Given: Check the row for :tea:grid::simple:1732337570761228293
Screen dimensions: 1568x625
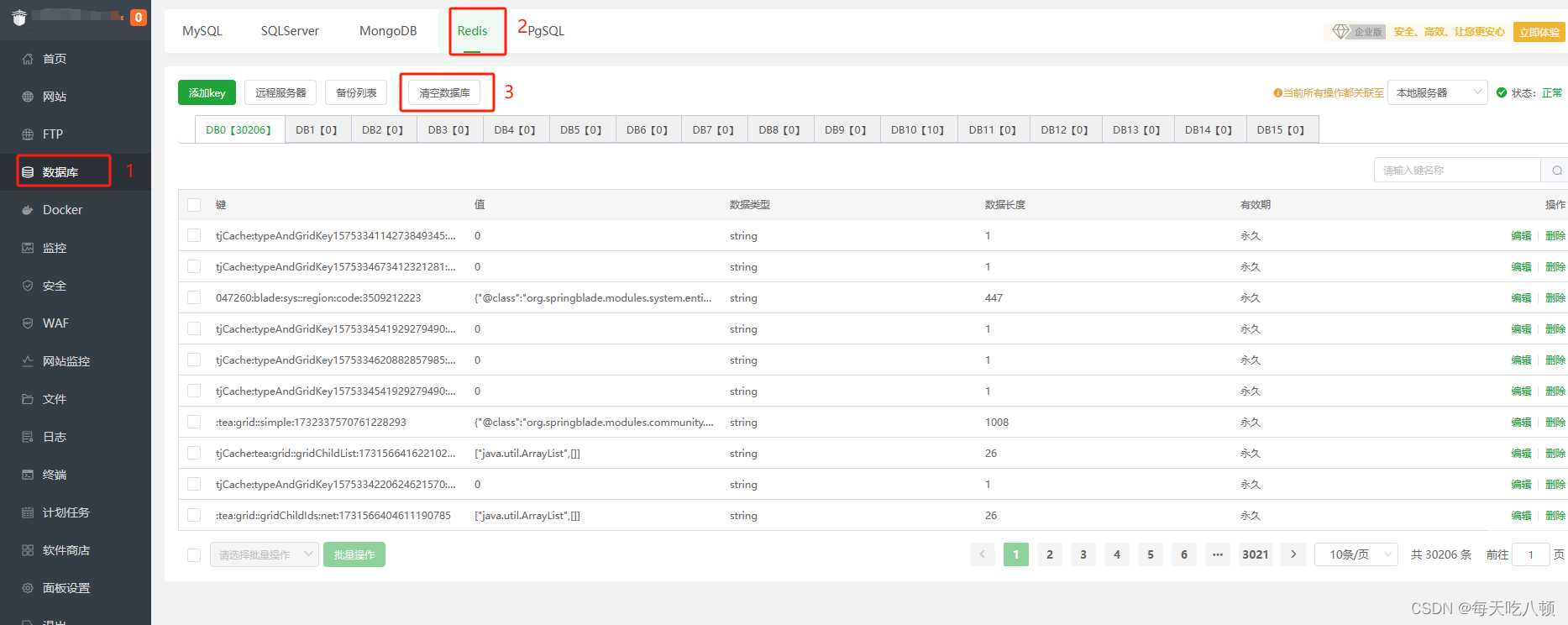Looking at the screenshot, I should tap(194, 423).
